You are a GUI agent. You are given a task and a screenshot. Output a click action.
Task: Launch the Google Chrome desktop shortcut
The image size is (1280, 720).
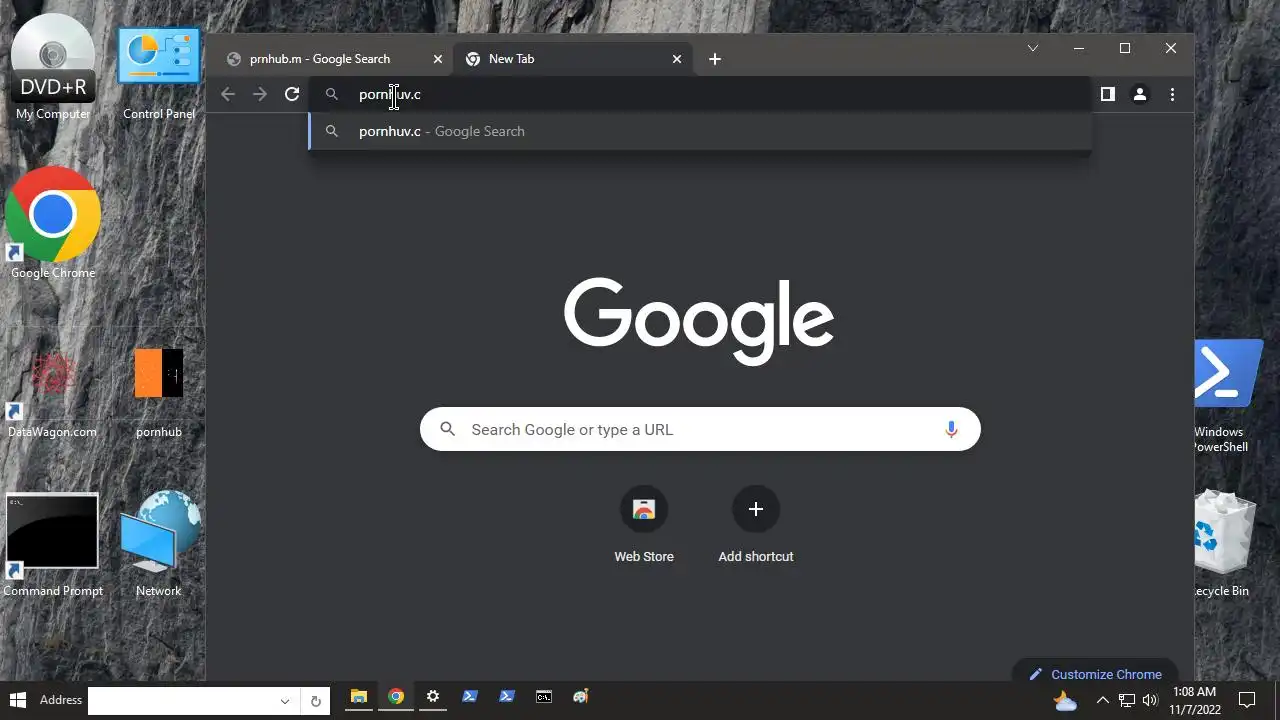pyautogui.click(x=53, y=224)
